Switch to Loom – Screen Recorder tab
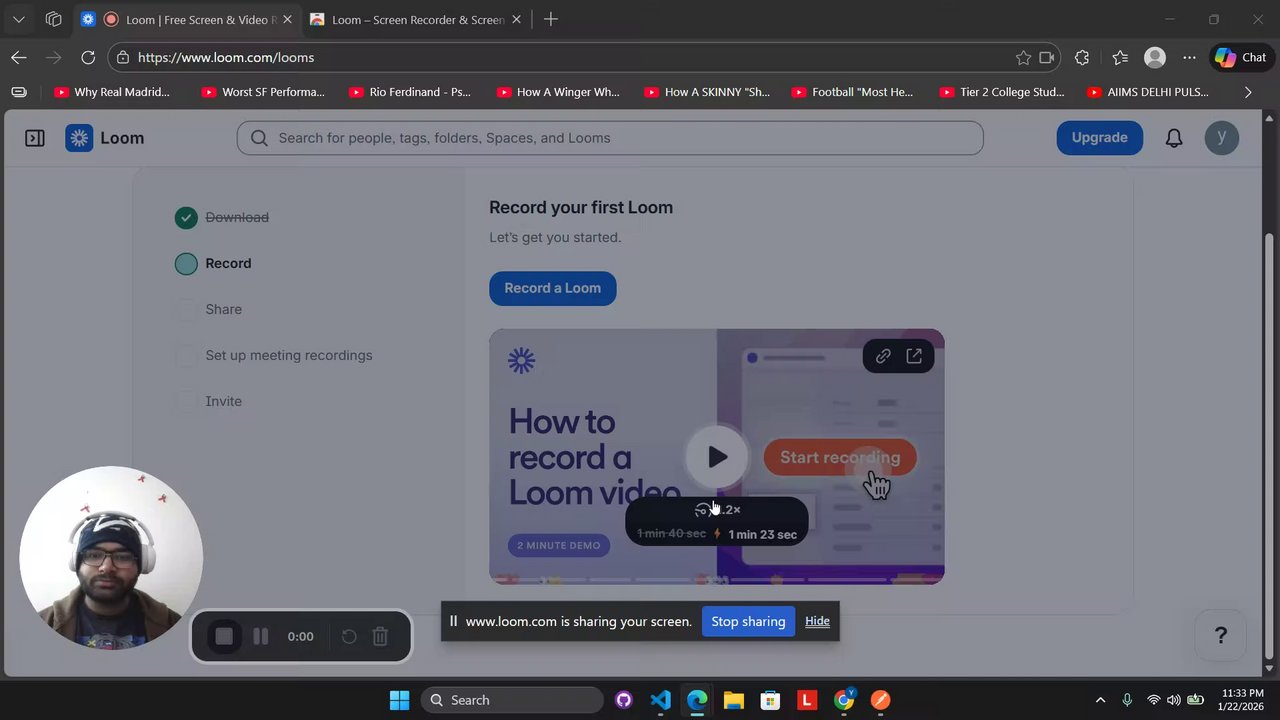 click(416, 19)
